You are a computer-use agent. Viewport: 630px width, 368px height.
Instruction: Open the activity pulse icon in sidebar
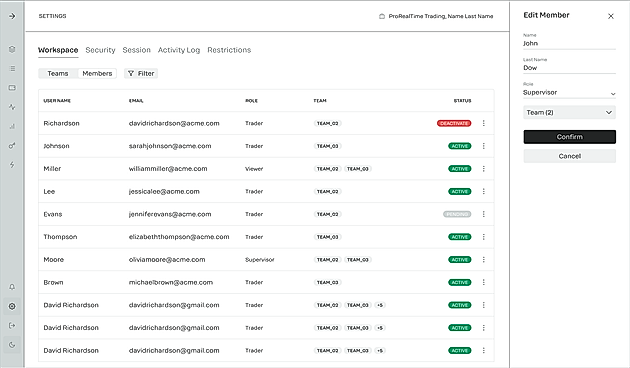pos(12,107)
